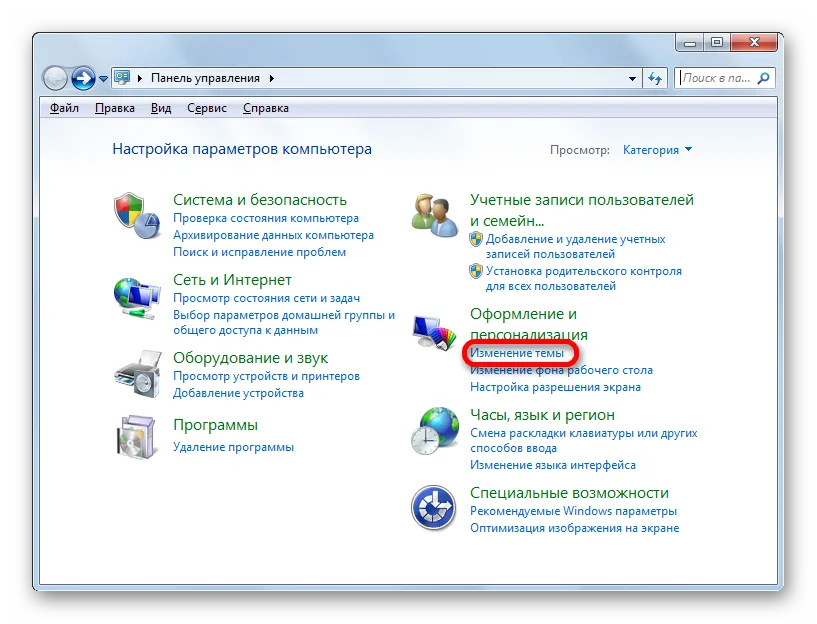The image size is (817, 624).
Task: Click Выбор параметров домашней группы link
Action: click(x=284, y=322)
